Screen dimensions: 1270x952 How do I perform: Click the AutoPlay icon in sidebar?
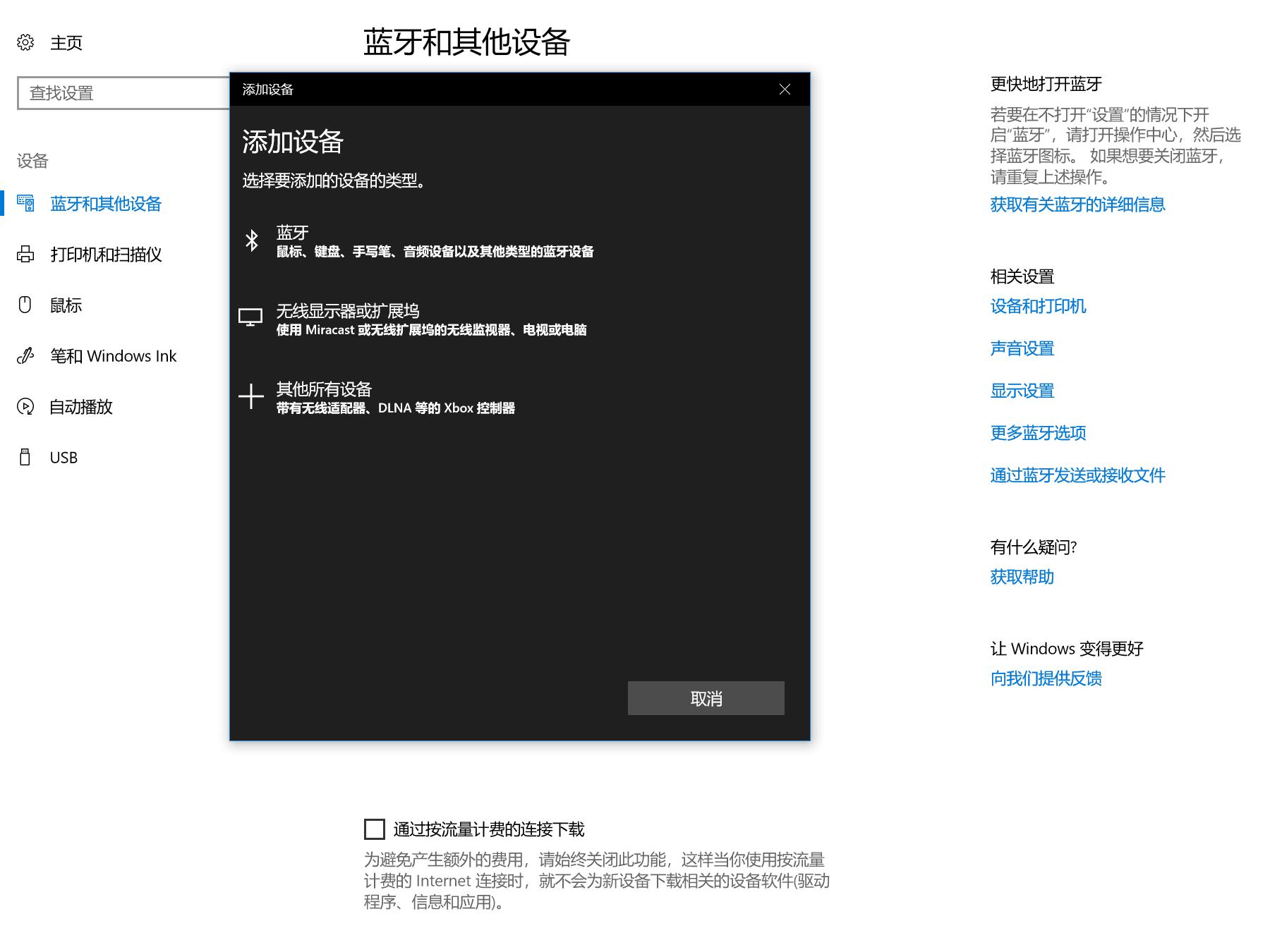pos(25,407)
